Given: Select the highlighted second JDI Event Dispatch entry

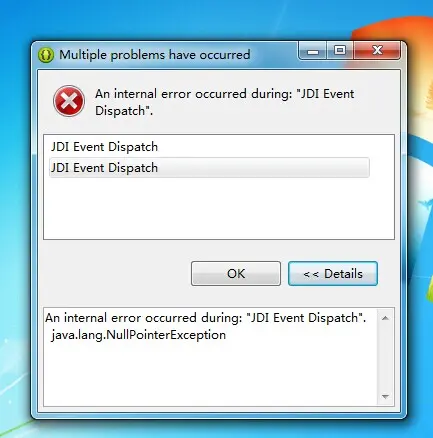Looking at the screenshot, I should coord(209,168).
